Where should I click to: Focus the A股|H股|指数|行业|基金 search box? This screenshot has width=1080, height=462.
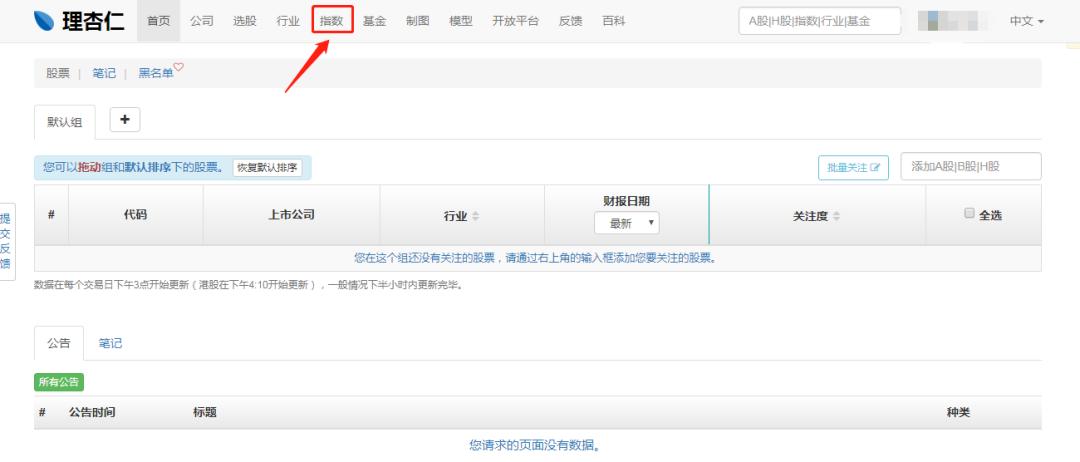coord(820,21)
